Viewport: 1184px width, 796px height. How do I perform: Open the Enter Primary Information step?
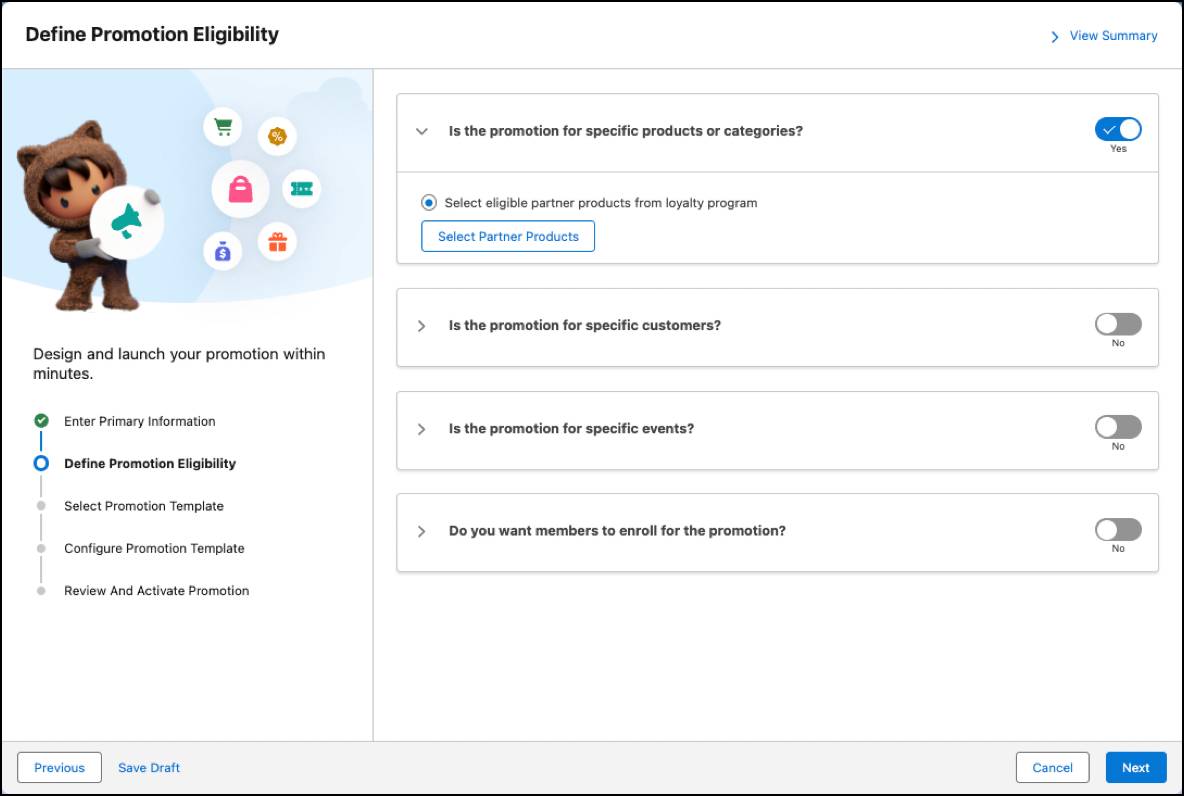pyautogui.click(x=140, y=421)
